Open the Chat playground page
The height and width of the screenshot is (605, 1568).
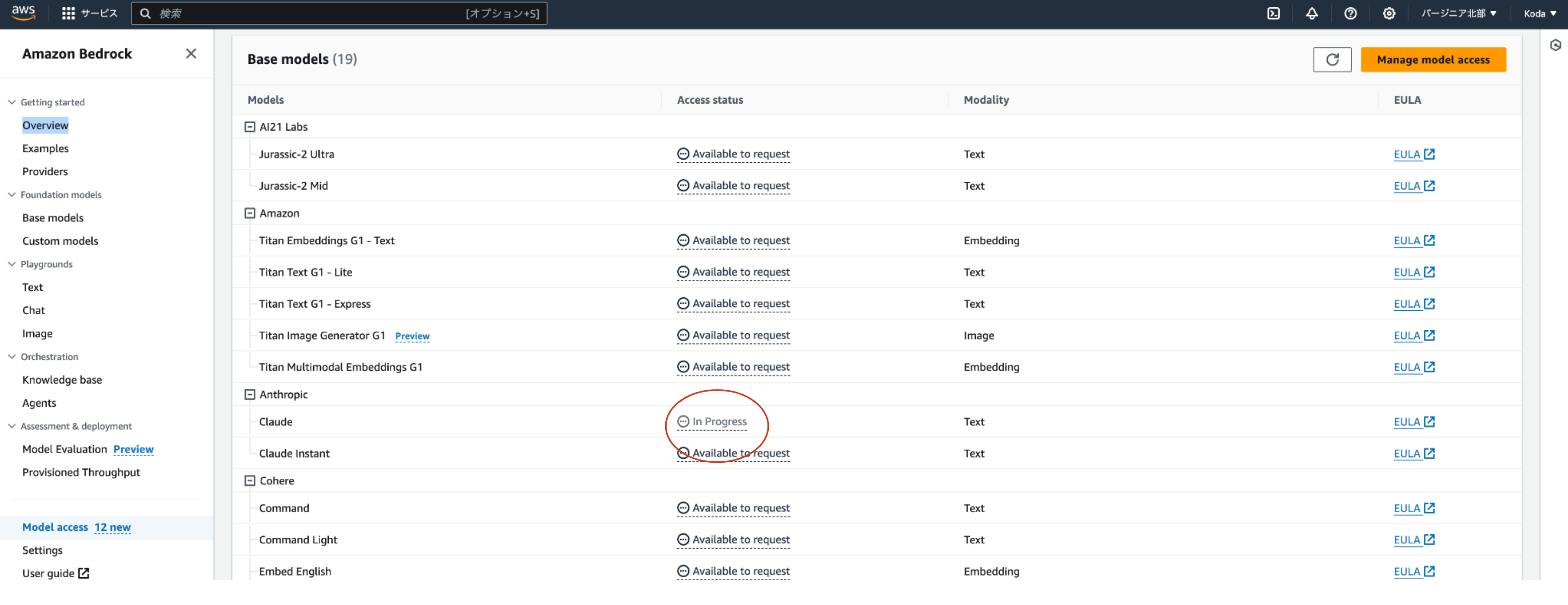tap(34, 310)
